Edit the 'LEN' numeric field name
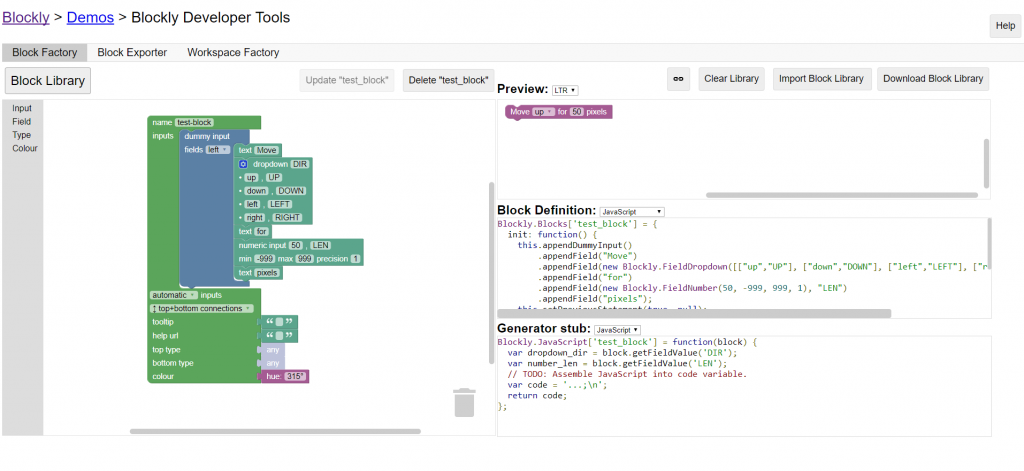Viewport: 1024px width, 471px height. point(319,245)
